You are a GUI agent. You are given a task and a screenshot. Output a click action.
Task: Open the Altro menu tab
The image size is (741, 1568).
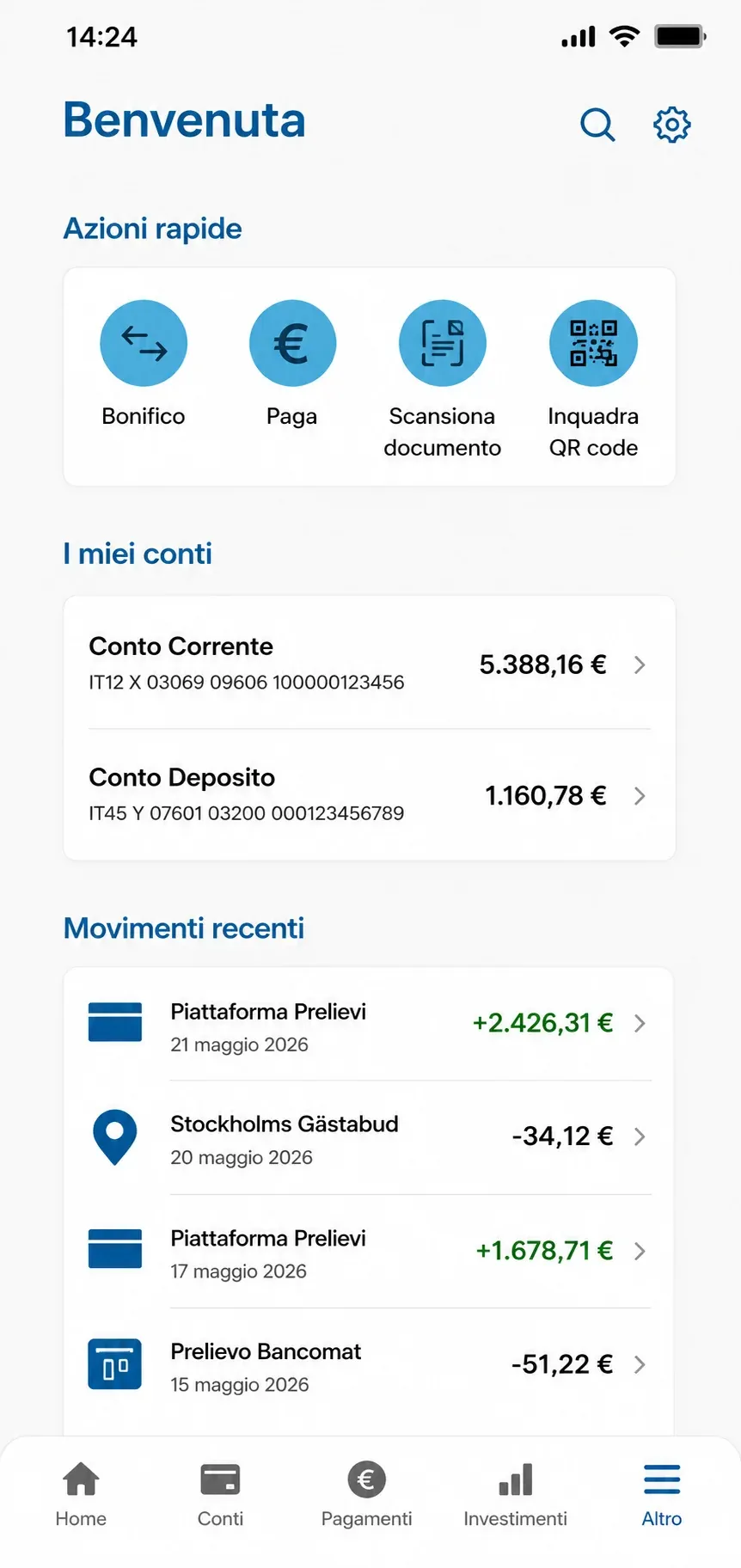[662, 1495]
